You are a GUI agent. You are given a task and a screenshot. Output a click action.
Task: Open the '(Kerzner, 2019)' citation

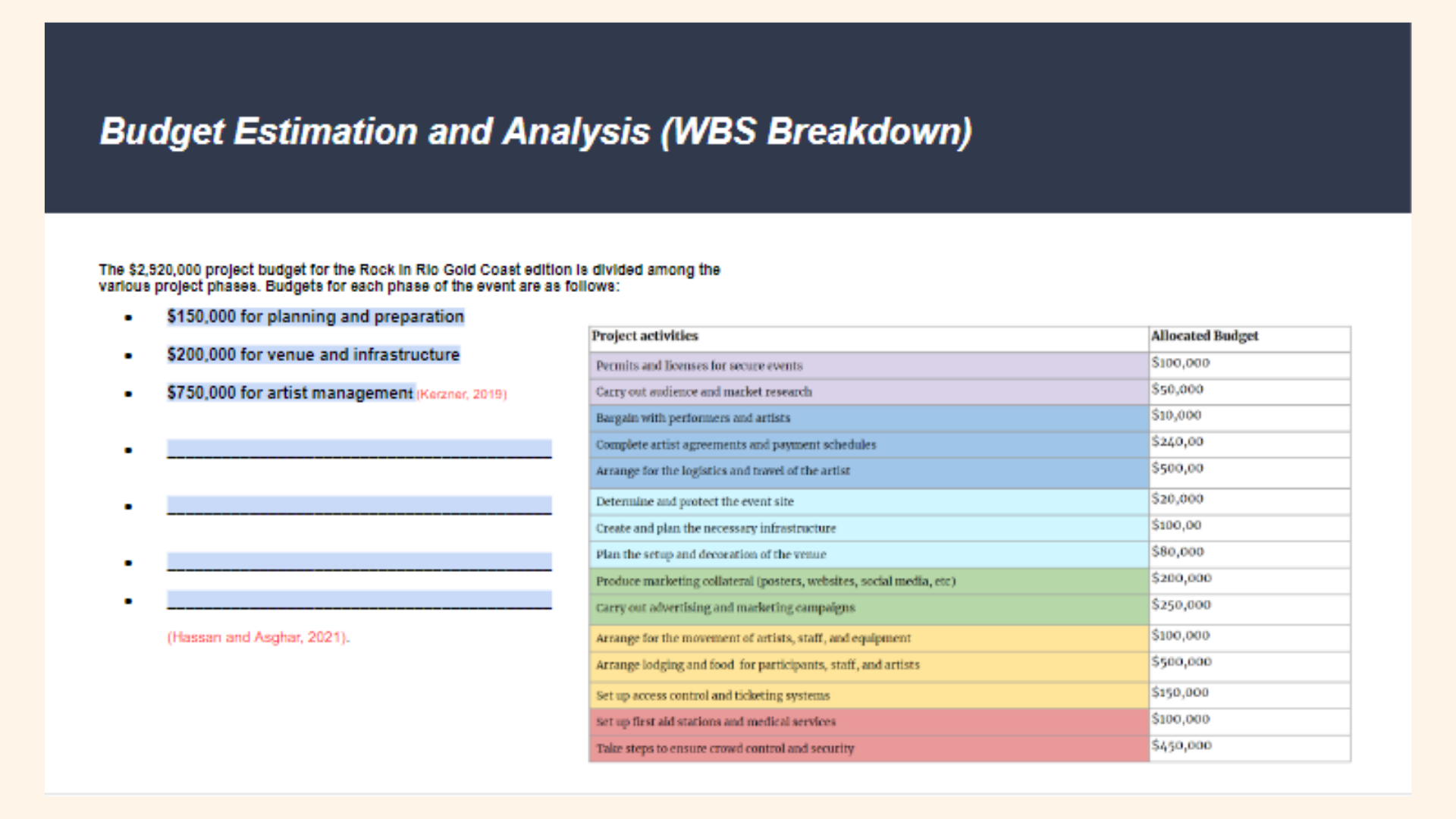461,394
